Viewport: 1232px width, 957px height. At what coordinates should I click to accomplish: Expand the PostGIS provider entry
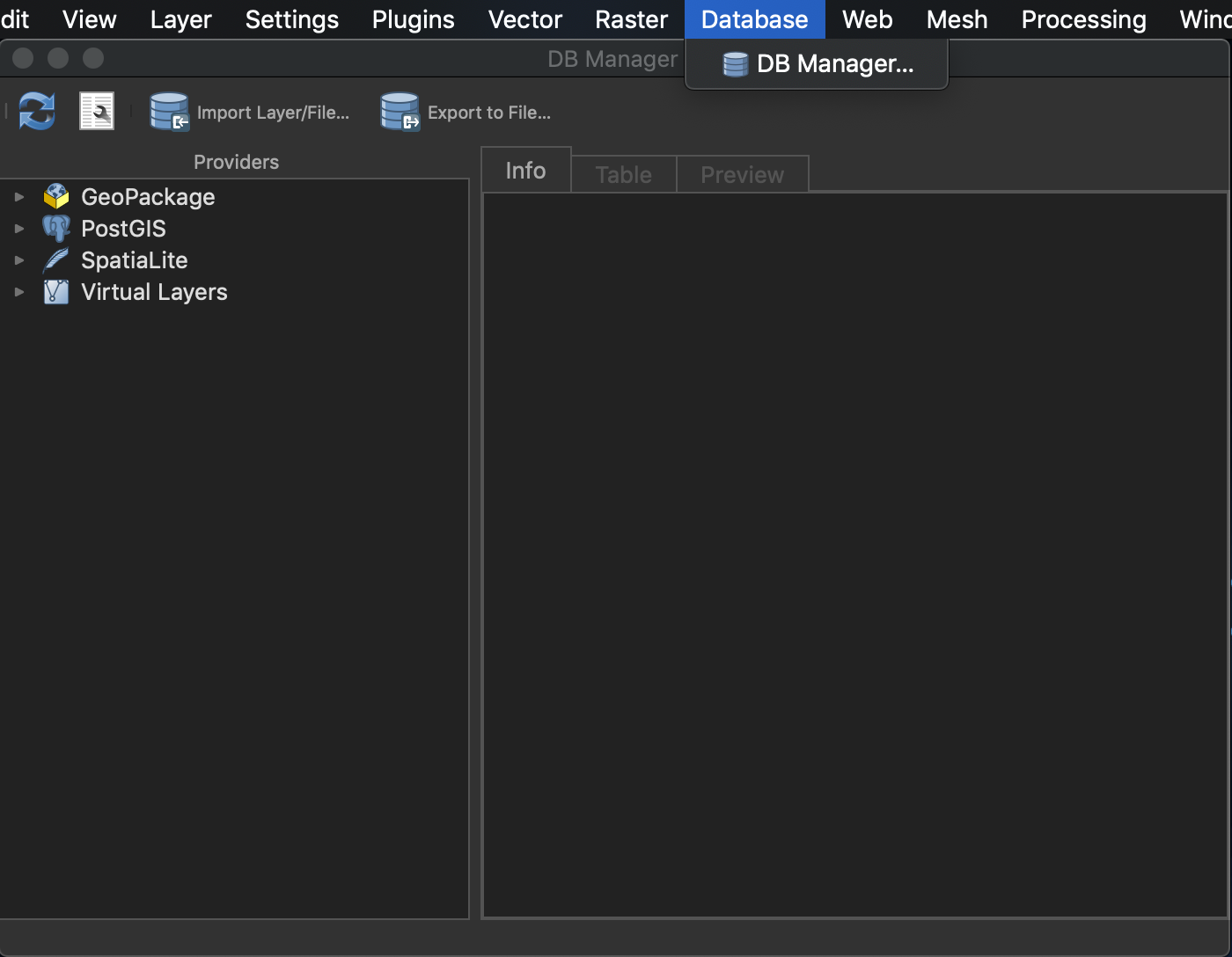19,228
